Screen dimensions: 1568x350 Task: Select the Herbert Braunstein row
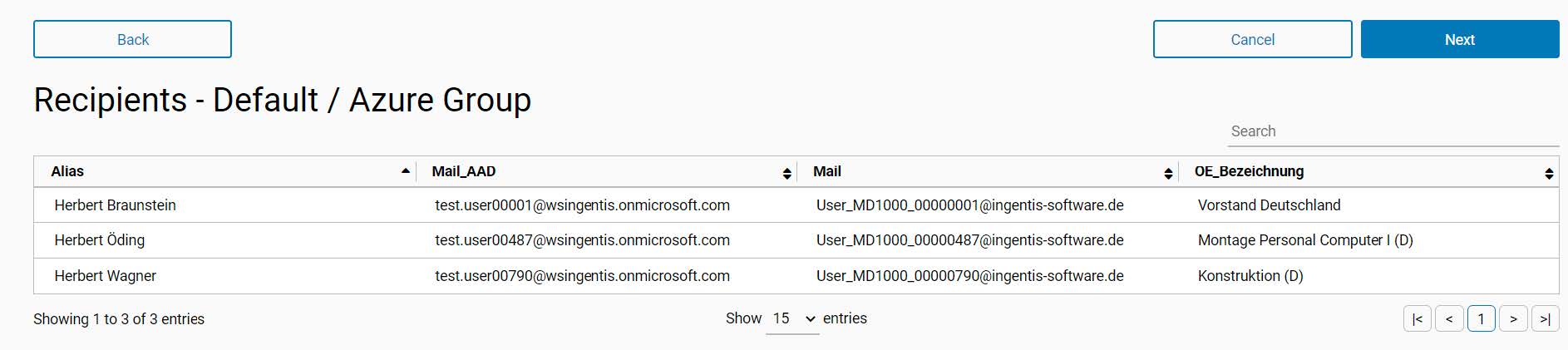[x=116, y=205]
